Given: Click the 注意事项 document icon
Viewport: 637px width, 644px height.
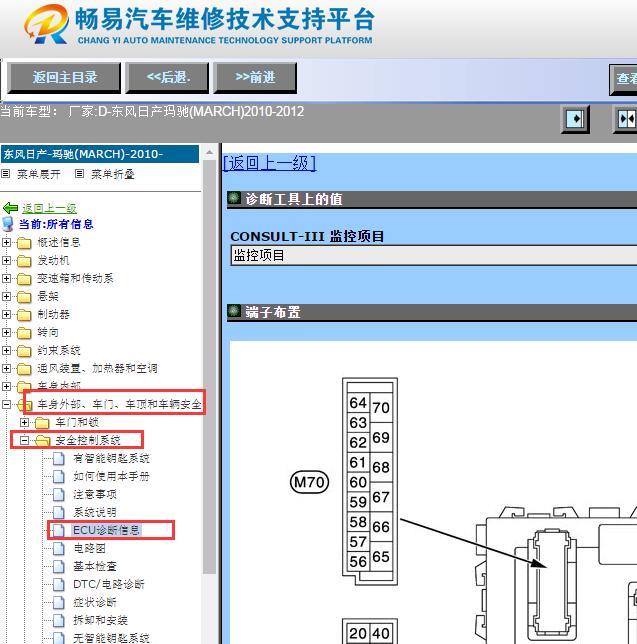Looking at the screenshot, I should [x=59, y=494].
